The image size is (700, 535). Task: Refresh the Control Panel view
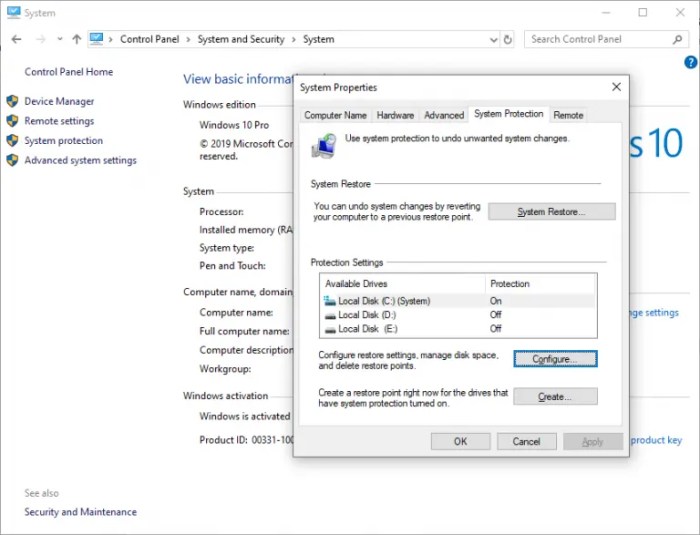click(508, 40)
